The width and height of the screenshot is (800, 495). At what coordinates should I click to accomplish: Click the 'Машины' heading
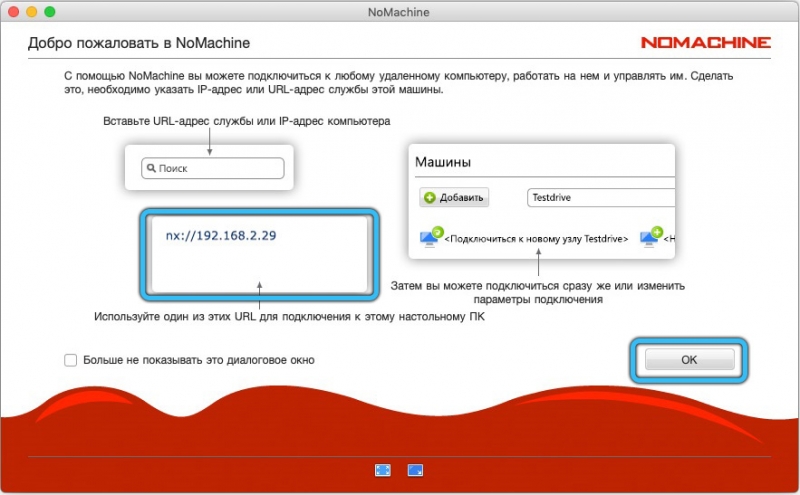pyautogui.click(x=443, y=162)
